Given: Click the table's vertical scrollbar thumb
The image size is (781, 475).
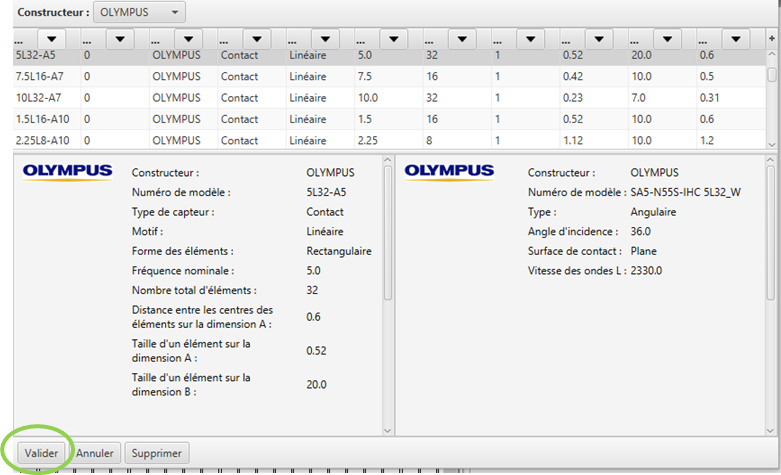Looking at the screenshot, I should tap(772, 75).
